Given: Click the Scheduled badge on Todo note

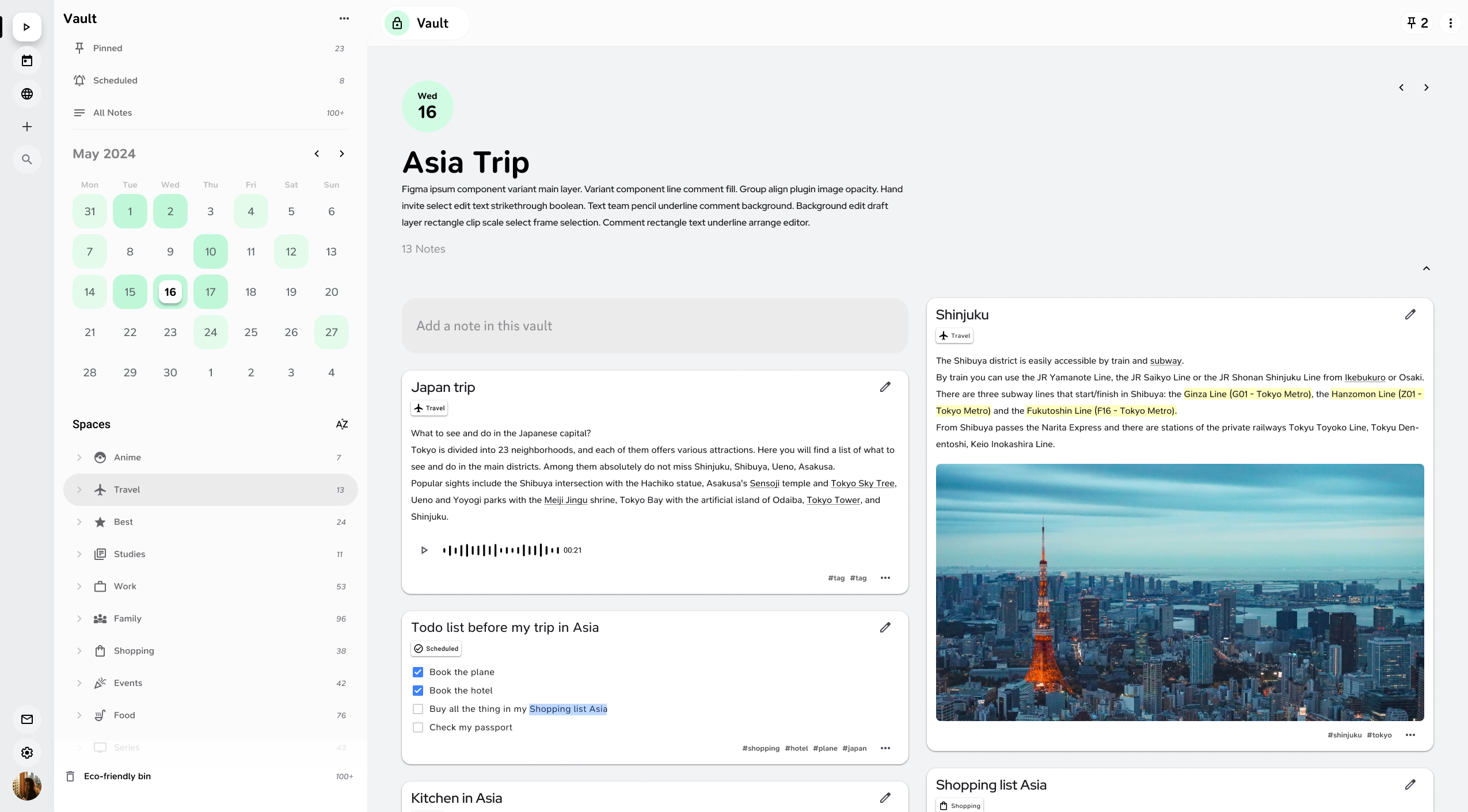Looking at the screenshot, I should (x=436, y=649).
